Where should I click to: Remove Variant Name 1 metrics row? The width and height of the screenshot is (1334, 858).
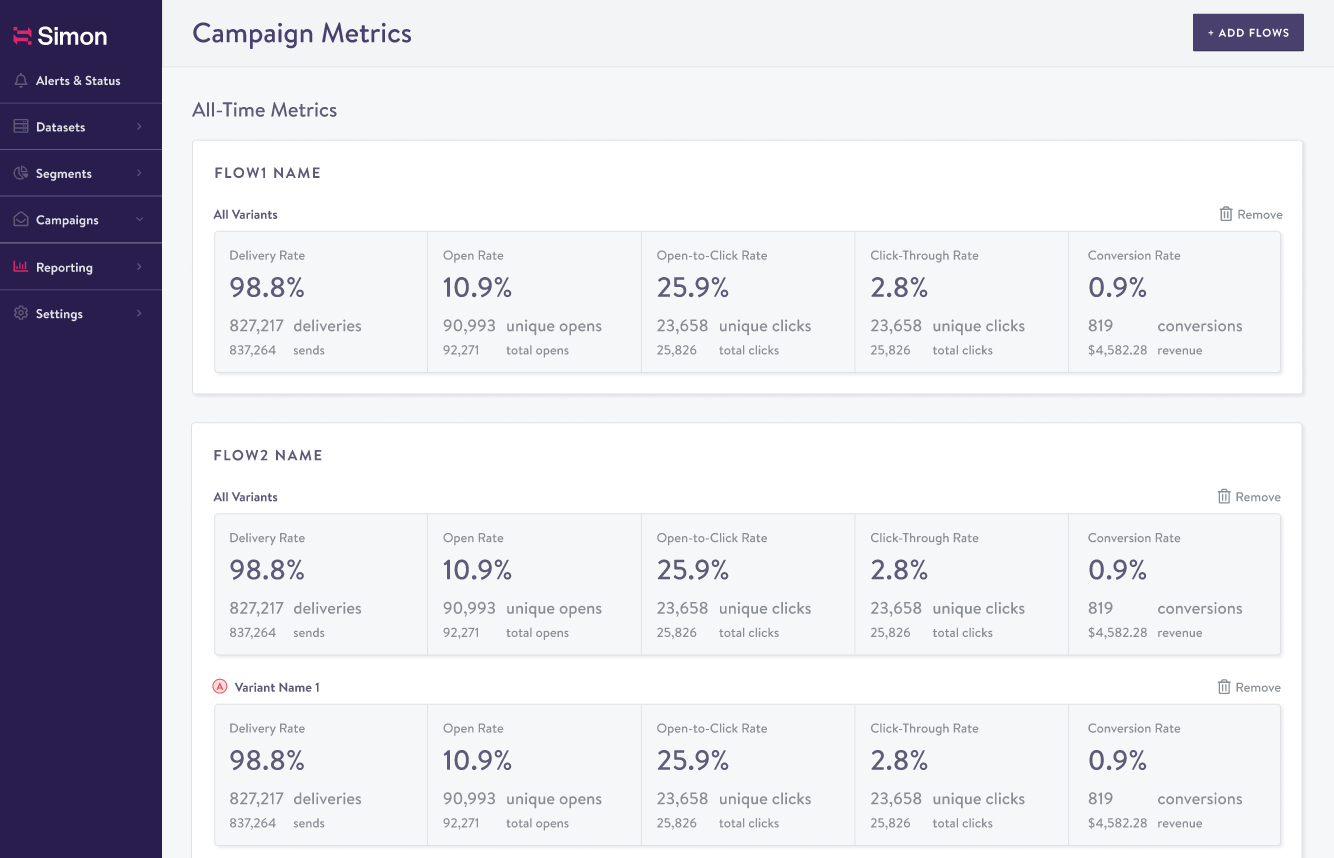[x=1249, y=687]
